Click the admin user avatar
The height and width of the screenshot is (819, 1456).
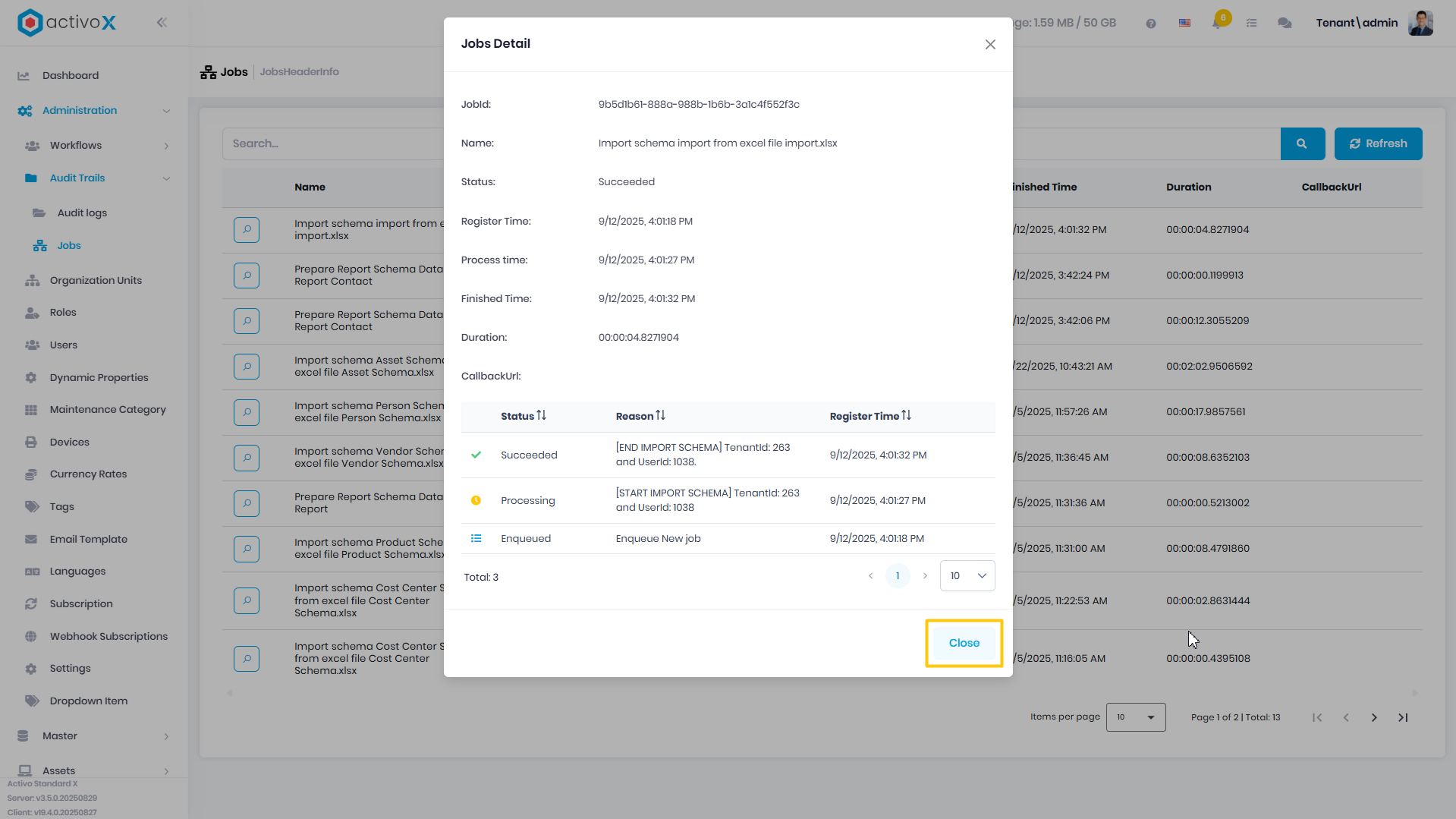[1420, 23]
